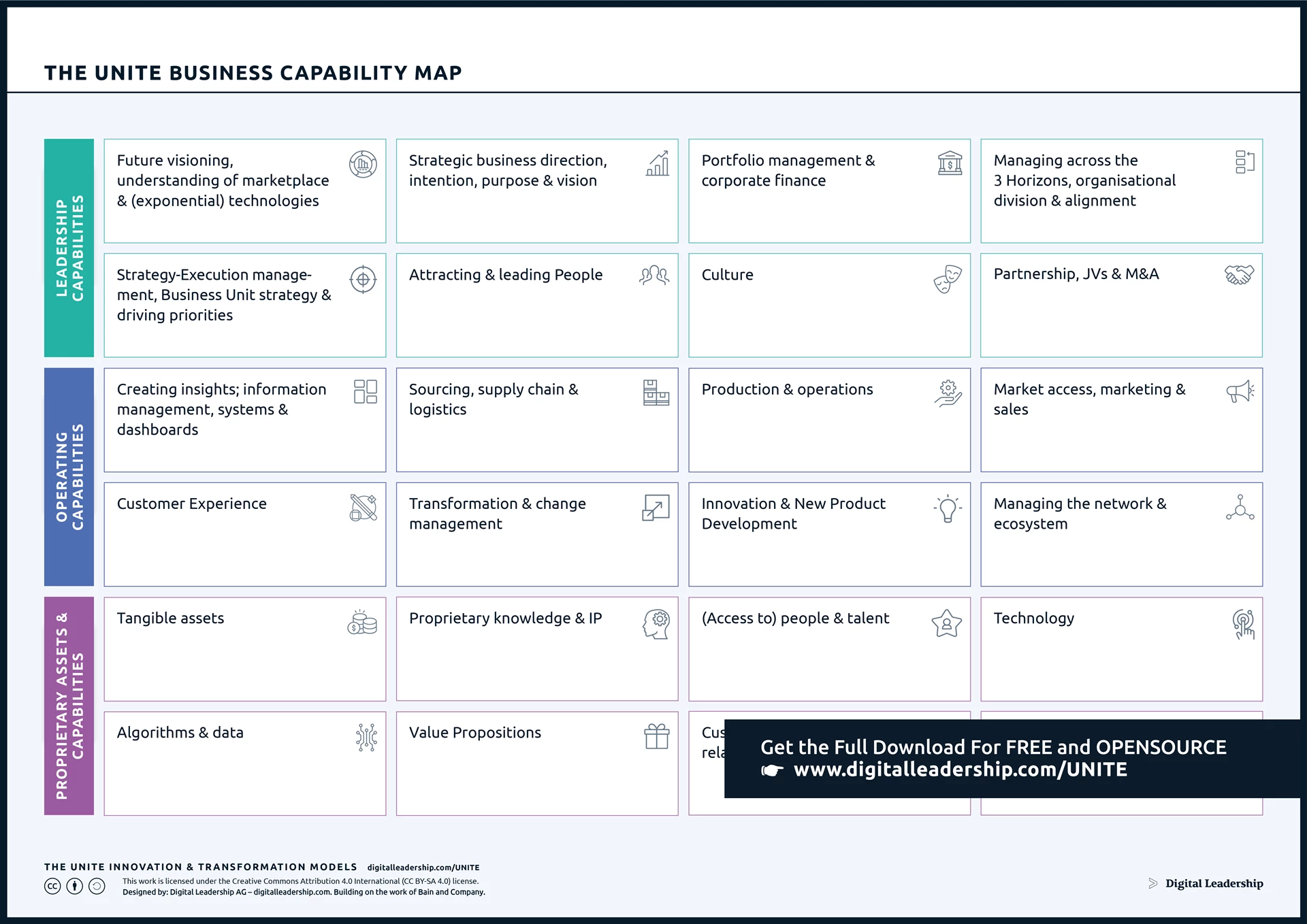Screen dimensions: 1307x924
Task: Click the Production & operations card
Action: (x=828, y=420)
